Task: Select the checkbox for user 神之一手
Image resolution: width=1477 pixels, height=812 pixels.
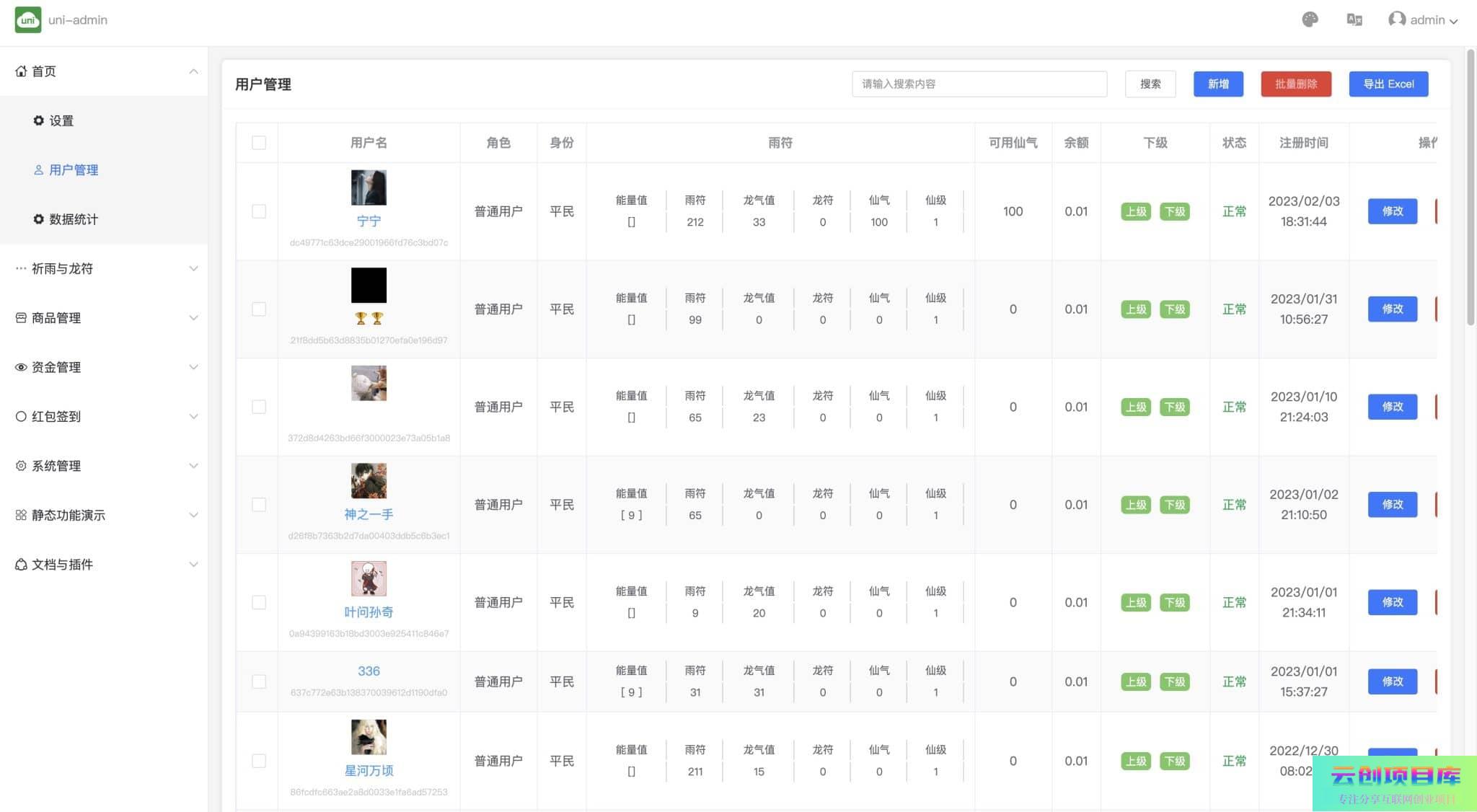Action: pyautogui.click(x=259, y=505)
